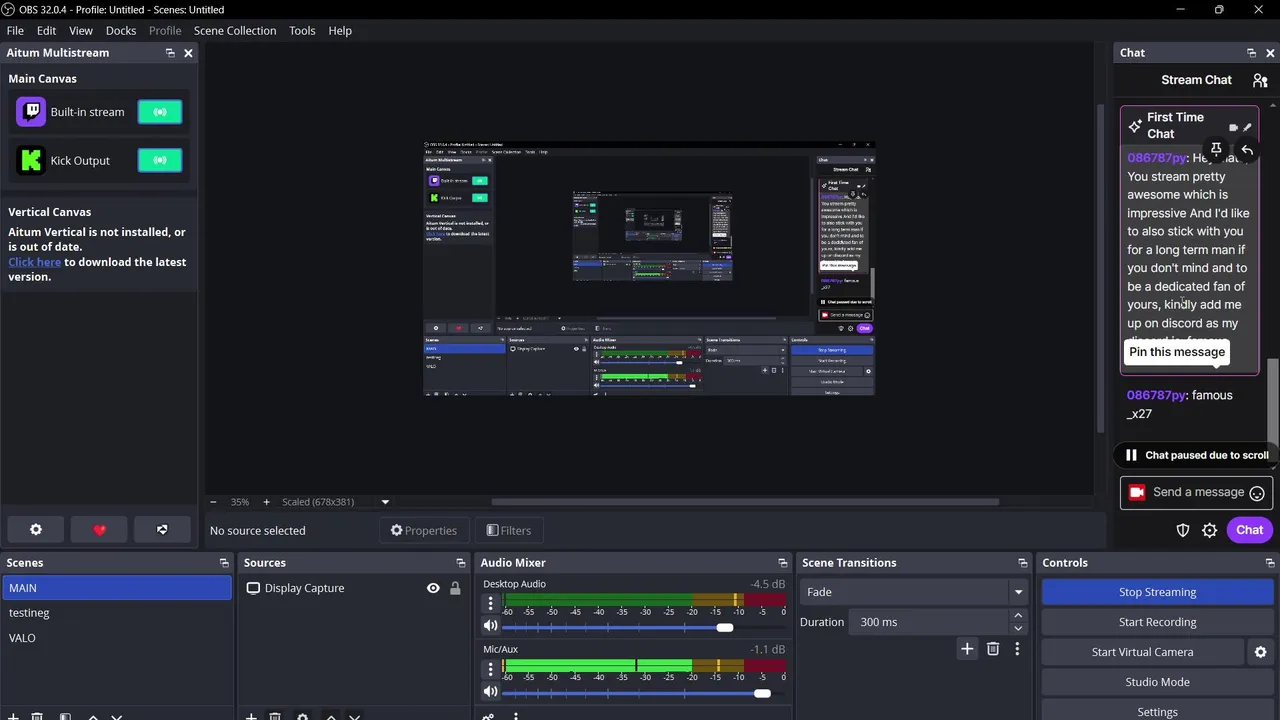Click the Kick Output logo icon
This screenshot has width=1280, height=720.
pyautogui.click(x=31, y=160)
